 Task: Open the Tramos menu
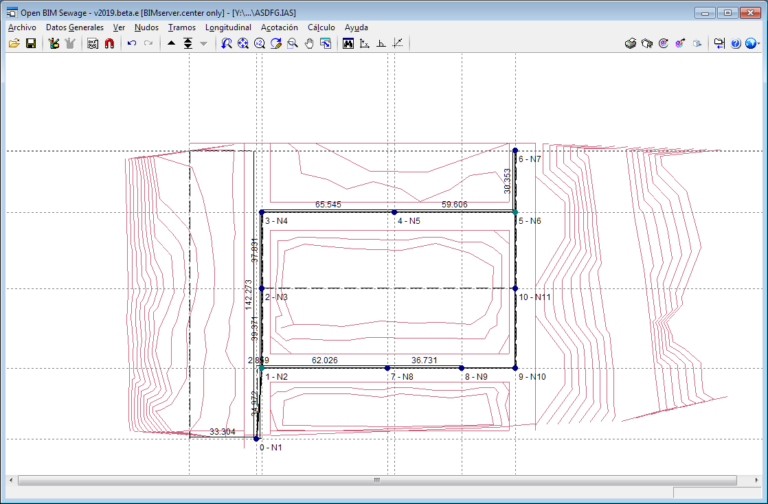click(182, 28)
